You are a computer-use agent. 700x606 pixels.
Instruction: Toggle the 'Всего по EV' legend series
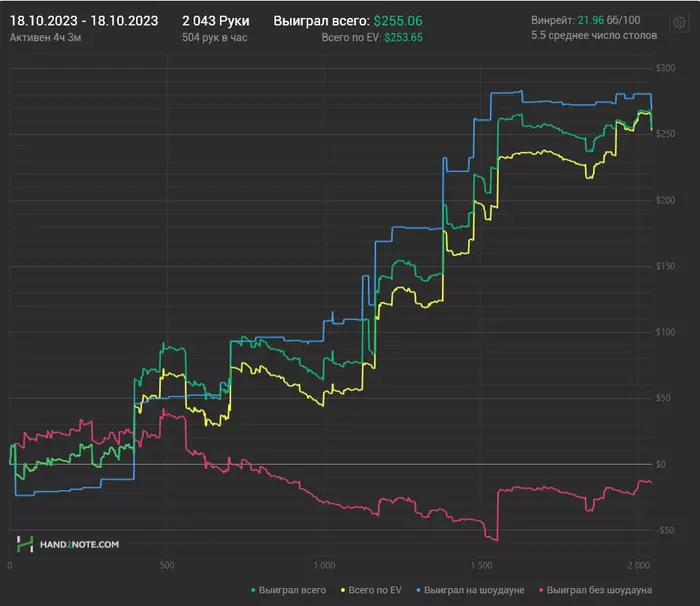pyautogui.click(x=371, y=590)
